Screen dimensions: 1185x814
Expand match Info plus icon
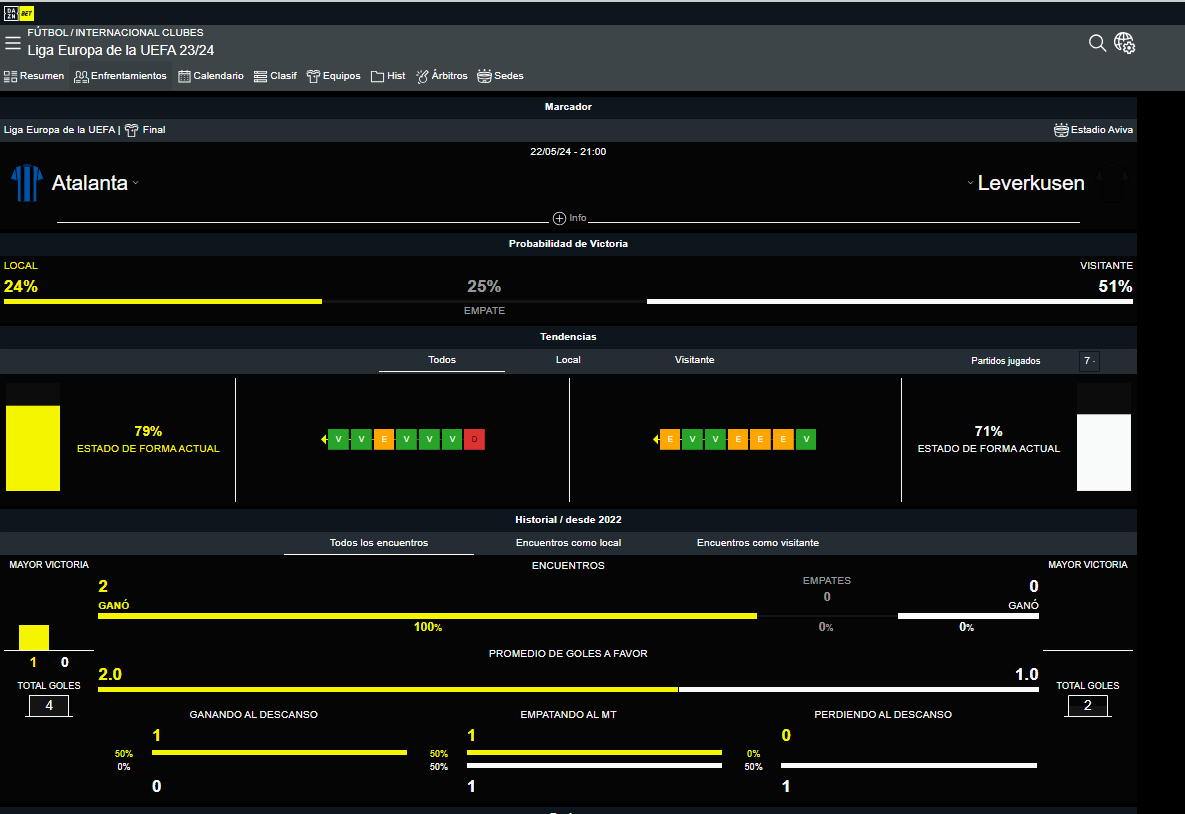(x=559, y=218)
